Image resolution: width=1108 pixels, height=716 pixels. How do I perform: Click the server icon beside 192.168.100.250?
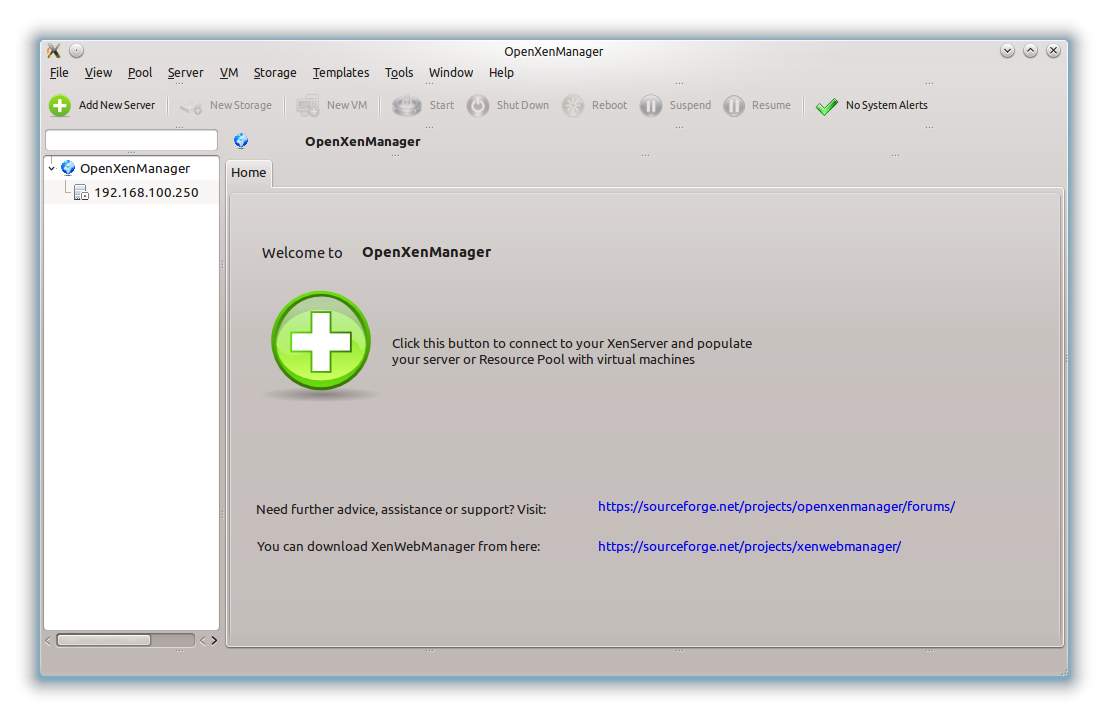(x=81, y=192)
